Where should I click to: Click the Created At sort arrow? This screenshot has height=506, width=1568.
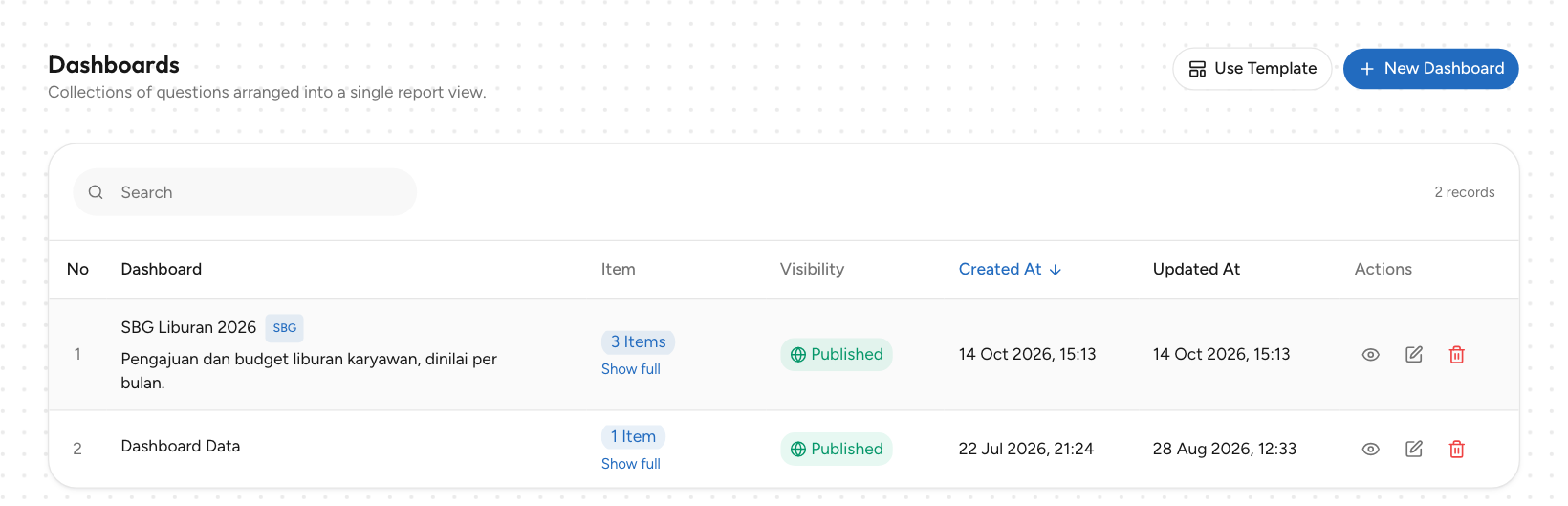1056,270
